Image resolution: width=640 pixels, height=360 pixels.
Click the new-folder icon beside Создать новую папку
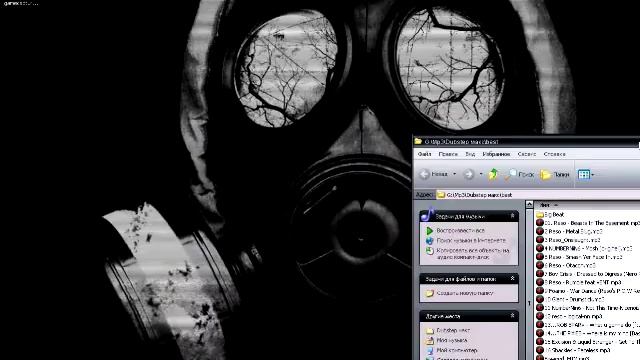429,293
